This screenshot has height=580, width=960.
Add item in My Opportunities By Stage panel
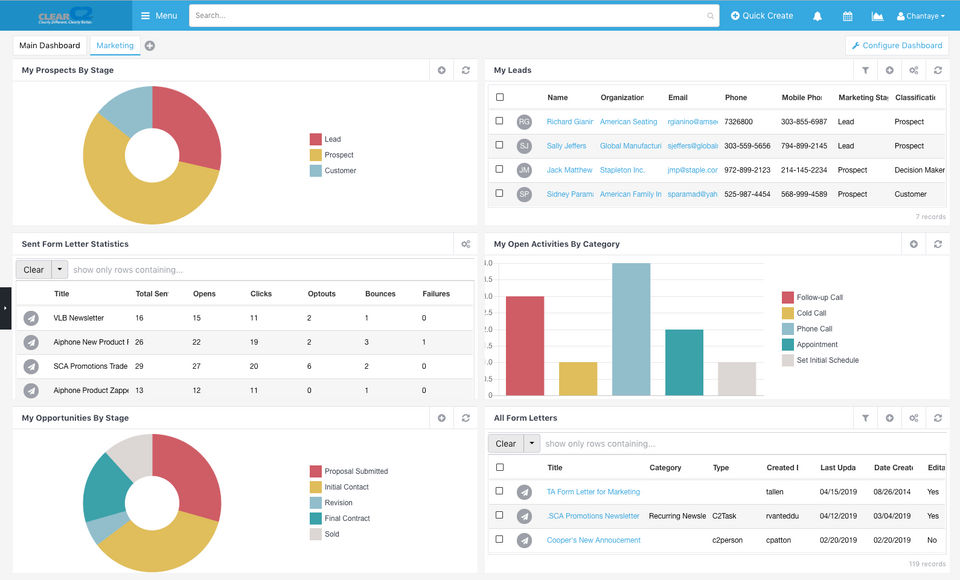(x=441, y=418)
